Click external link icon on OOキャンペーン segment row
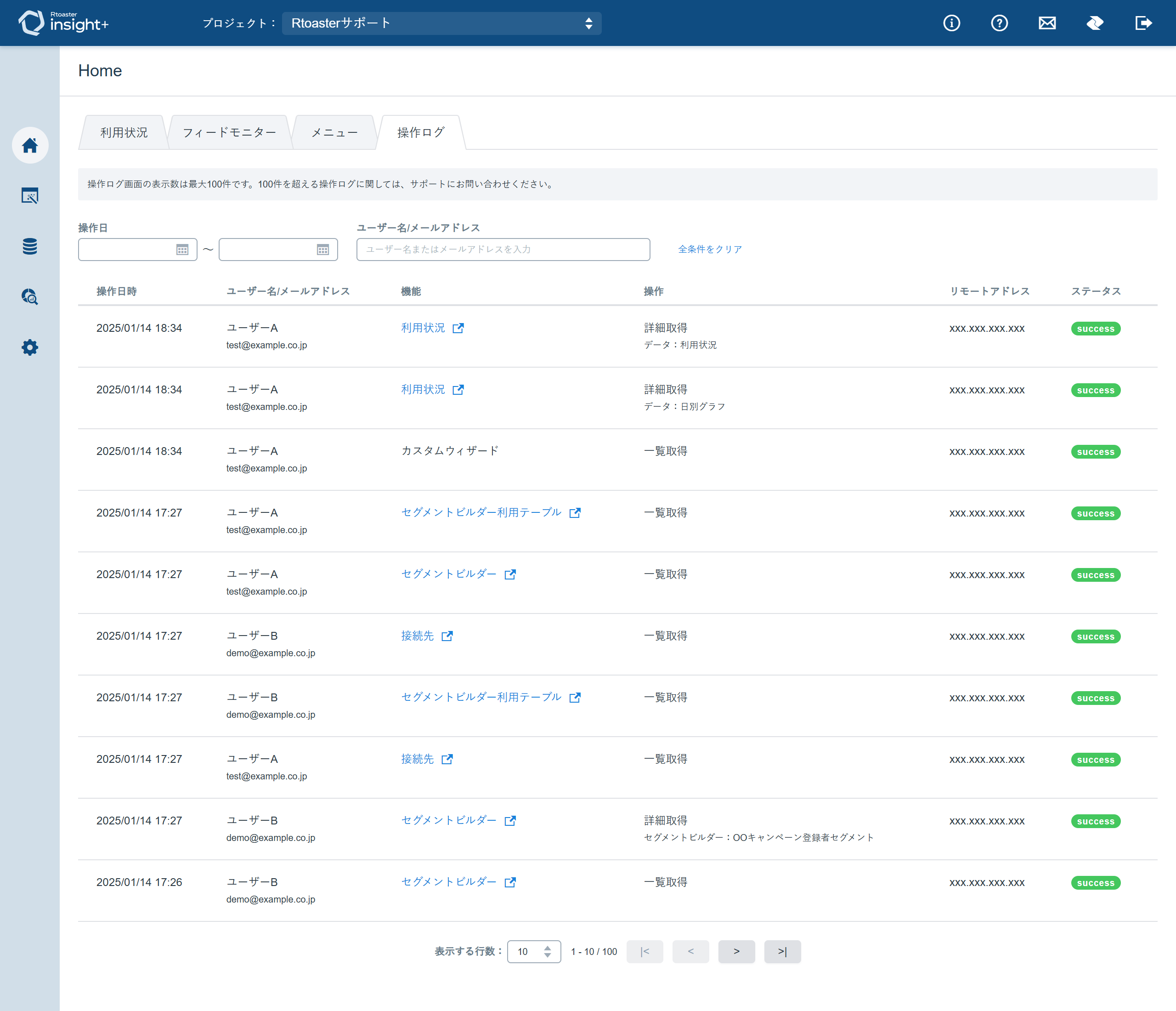The image size is (1176, 1011). tap(510, 821)
